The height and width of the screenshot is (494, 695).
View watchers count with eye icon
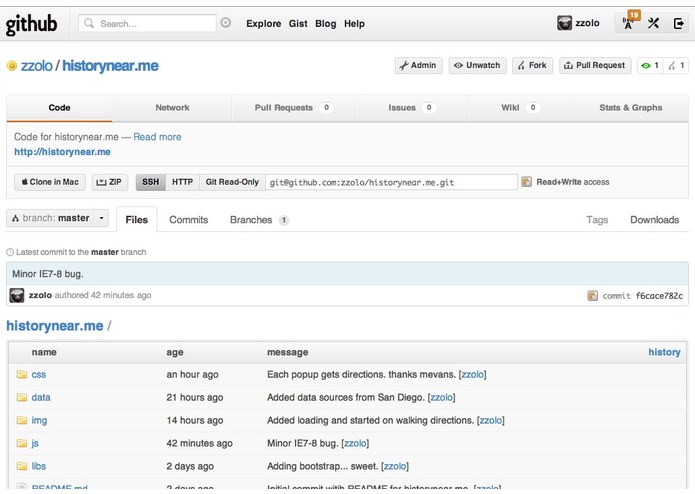(x=650, y=66)
